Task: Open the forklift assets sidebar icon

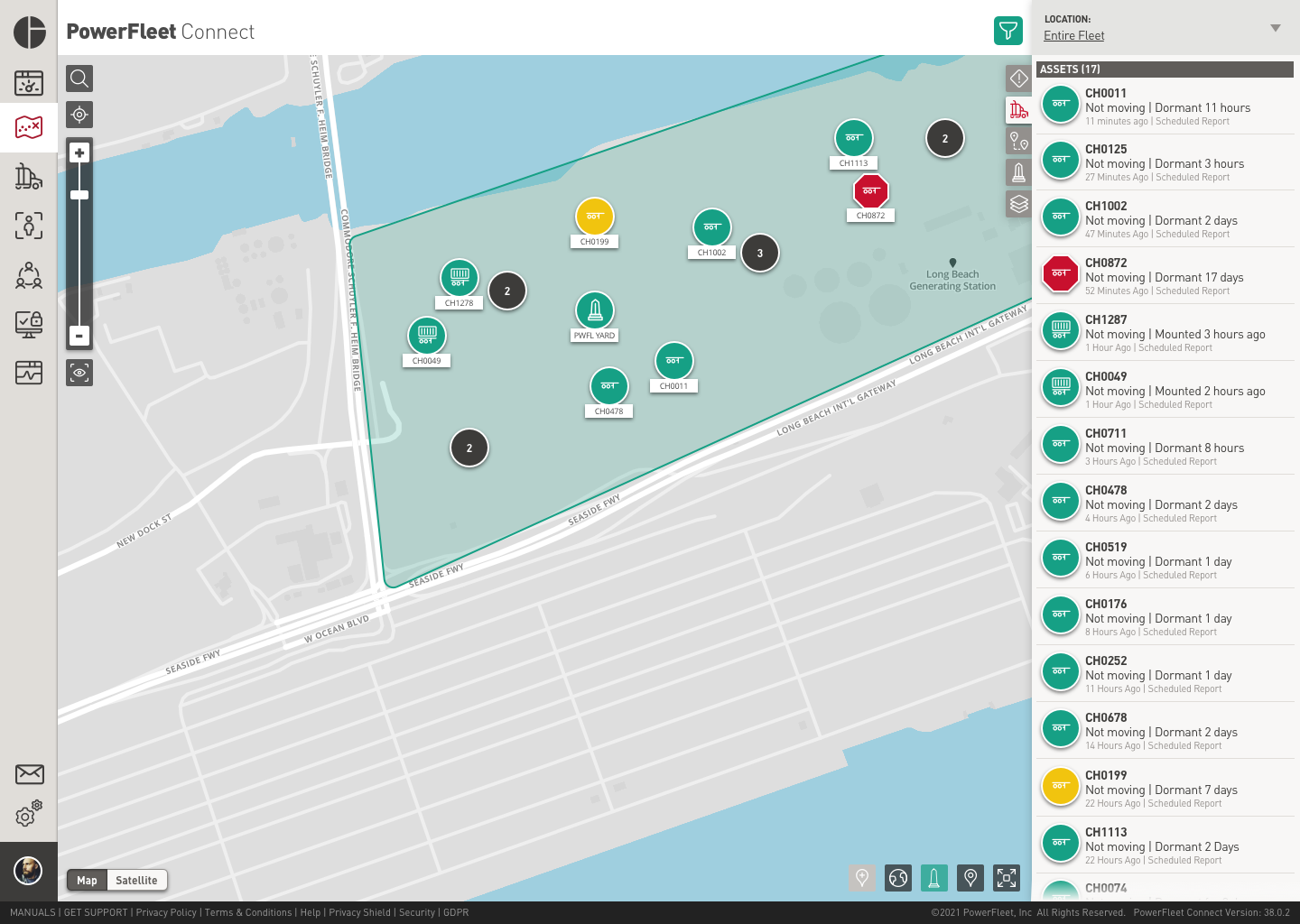Action: (x=29, y=177)
